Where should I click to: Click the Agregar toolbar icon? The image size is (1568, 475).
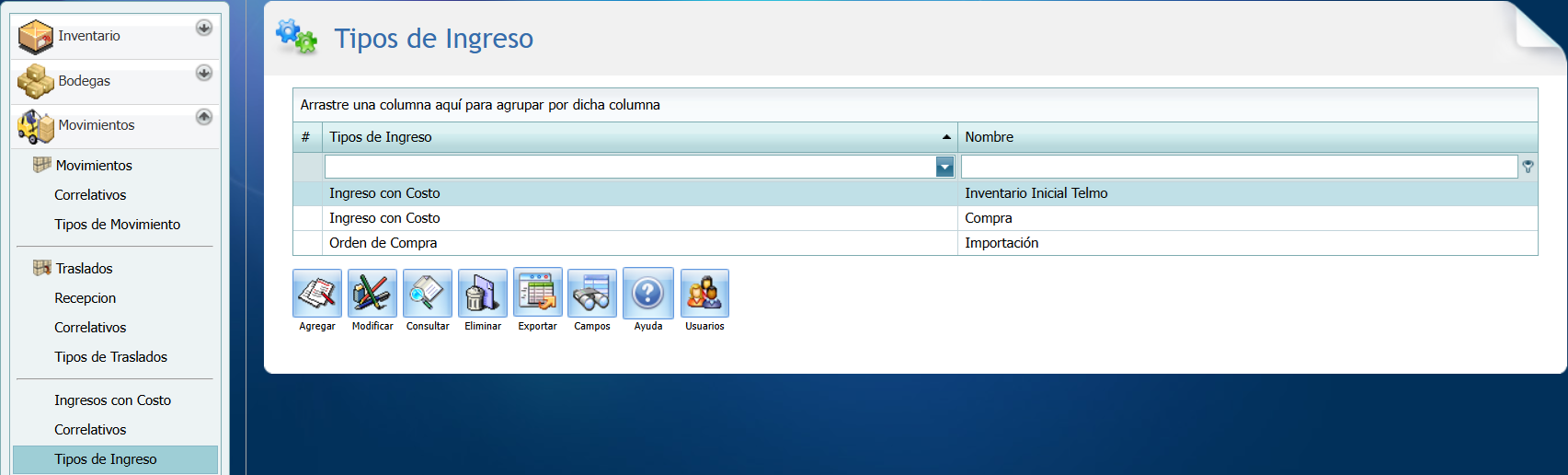[x=317, y=294]
